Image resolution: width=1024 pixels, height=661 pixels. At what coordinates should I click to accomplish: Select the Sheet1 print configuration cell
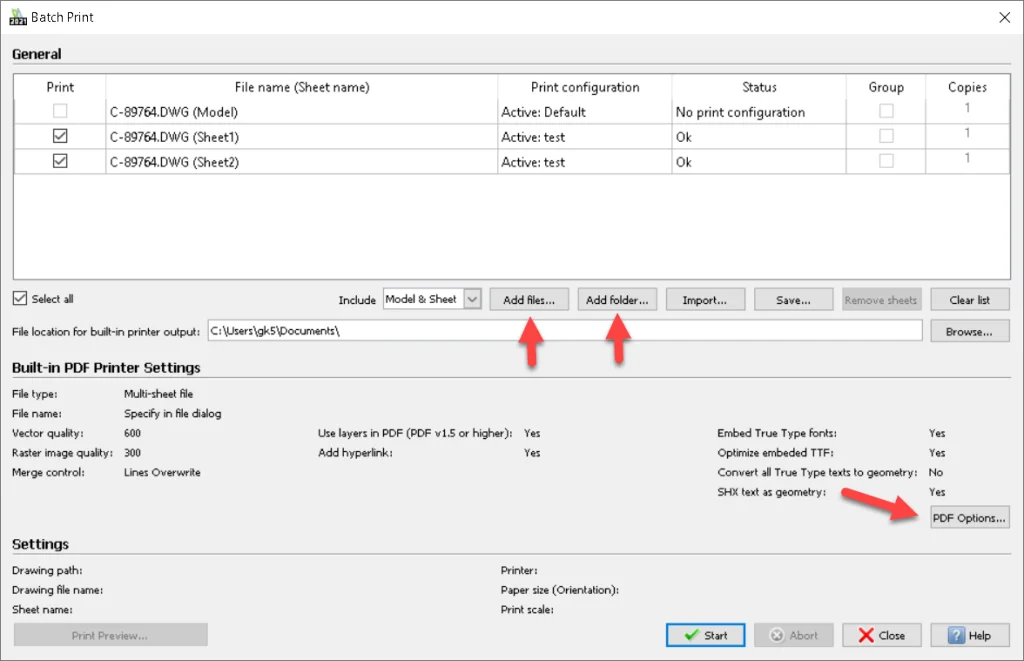584,137
